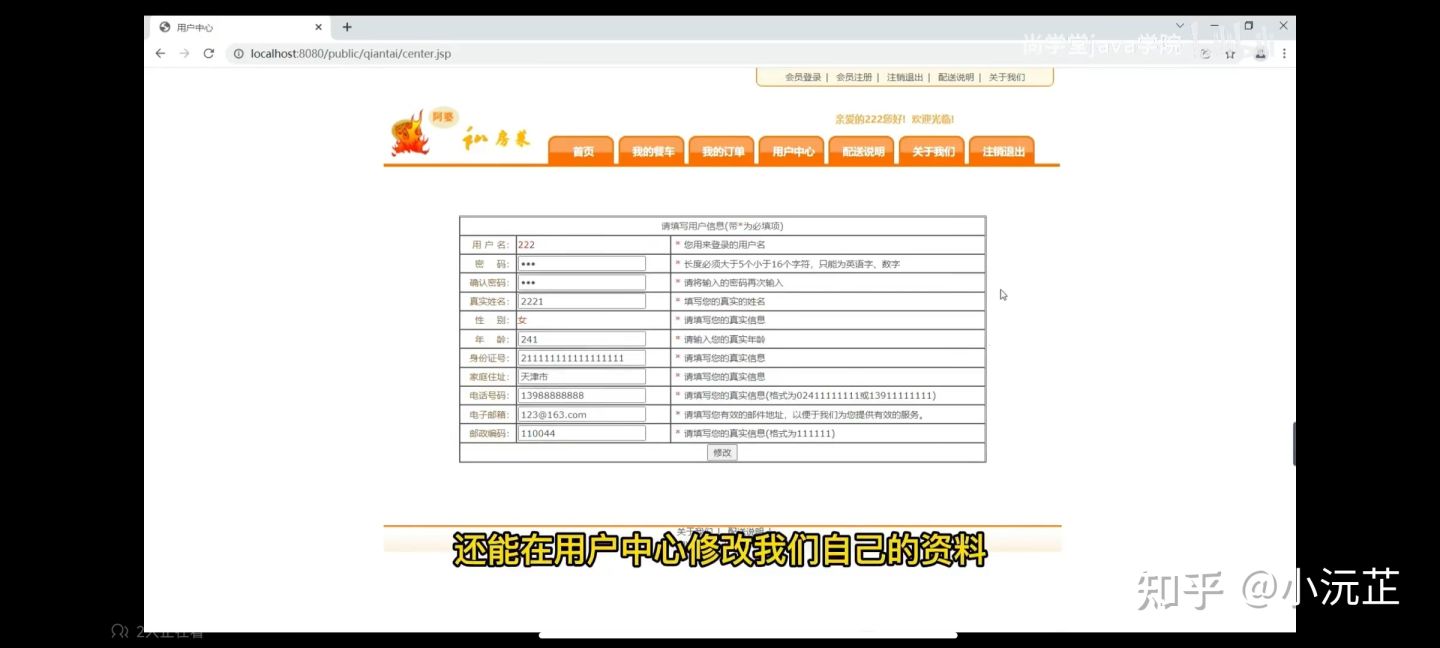Focus the 邮政编码 field

click(581, 434)
